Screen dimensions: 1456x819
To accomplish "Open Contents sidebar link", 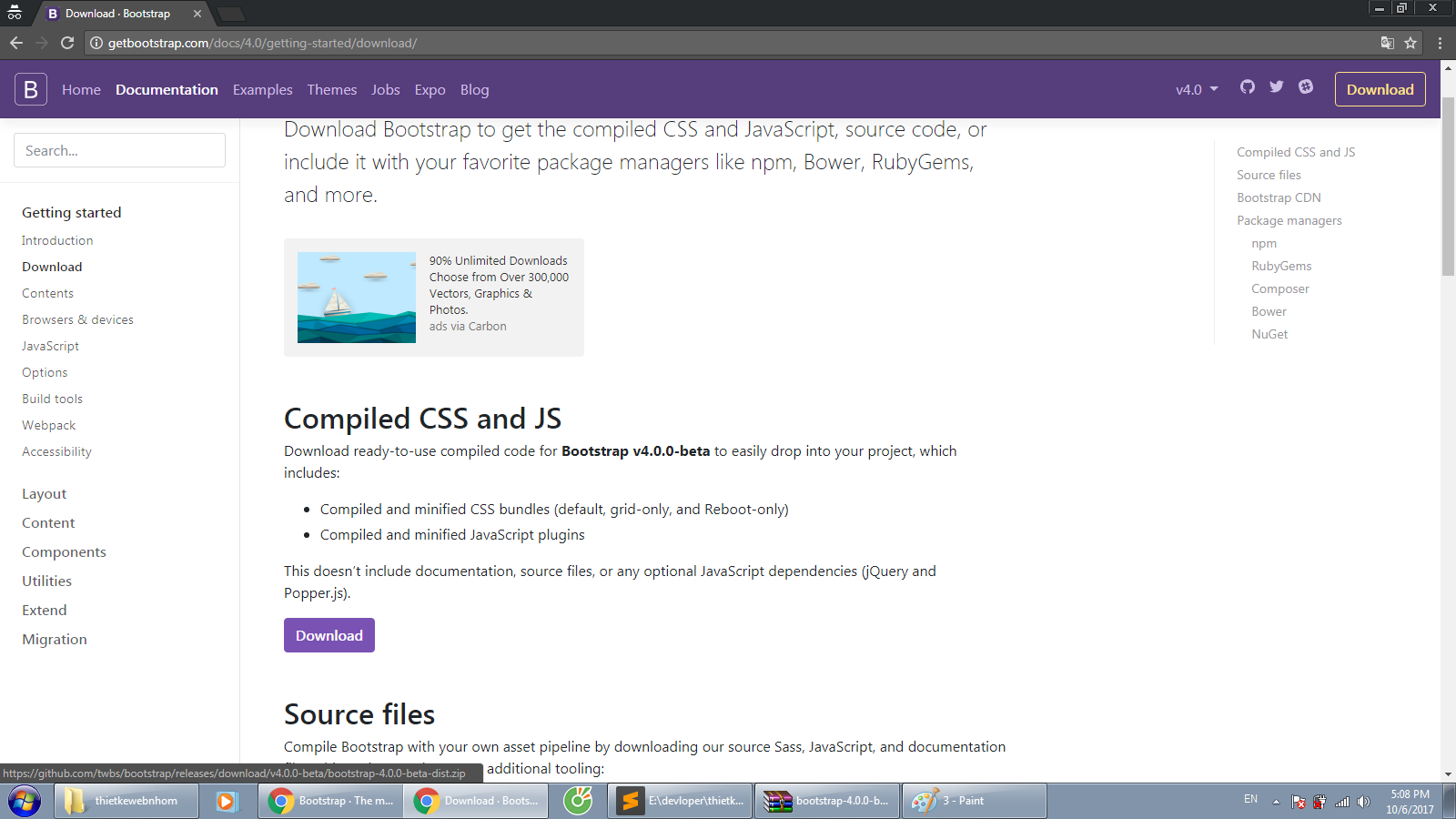I will pyautogui.click(x=47, y=293).
